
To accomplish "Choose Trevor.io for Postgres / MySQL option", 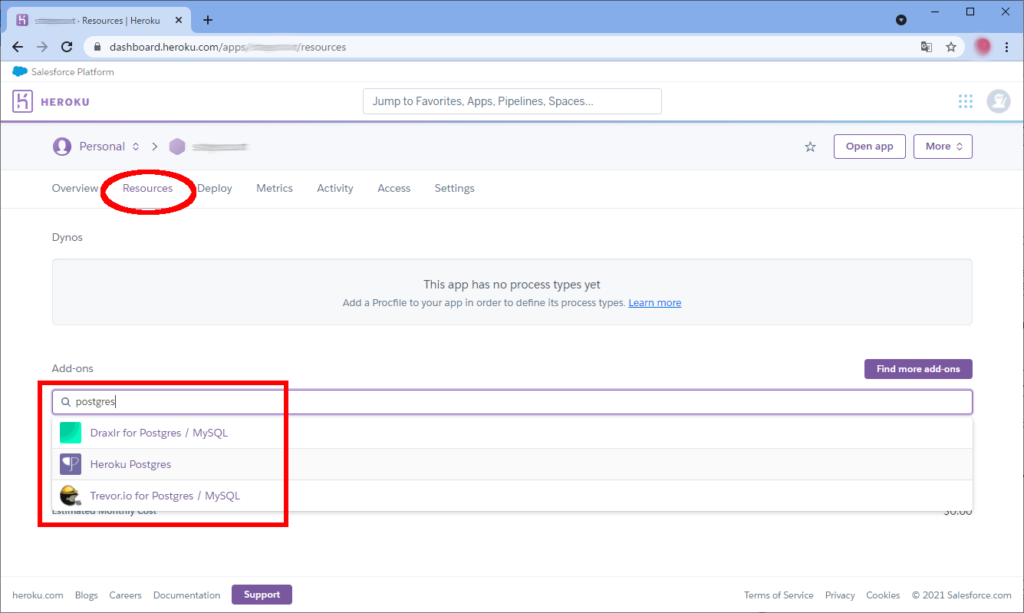I will (x=165, y=495).
